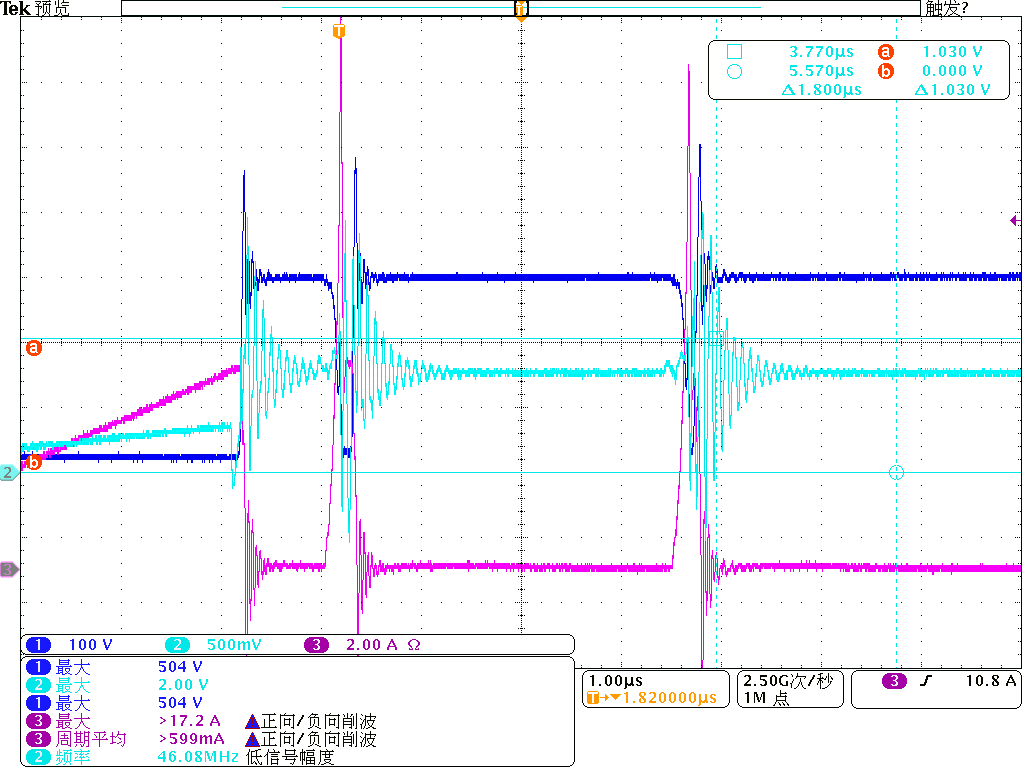The height and width of the screenshot is (768, 1024).
Task: Click channel 3 badge in 周期平均 row
Action: coord(38,739)
